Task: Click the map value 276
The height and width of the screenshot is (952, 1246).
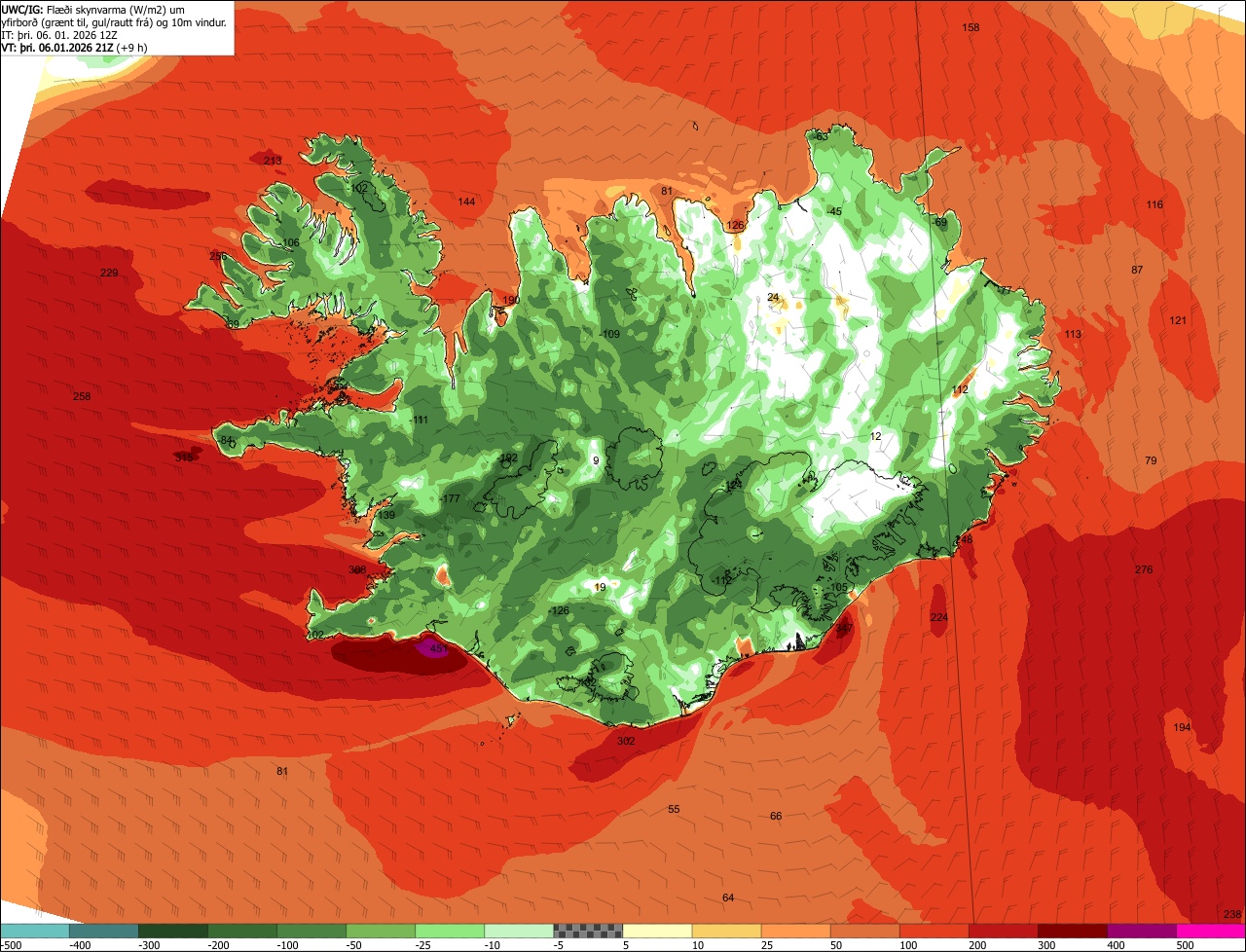Action: [1144, 569]
